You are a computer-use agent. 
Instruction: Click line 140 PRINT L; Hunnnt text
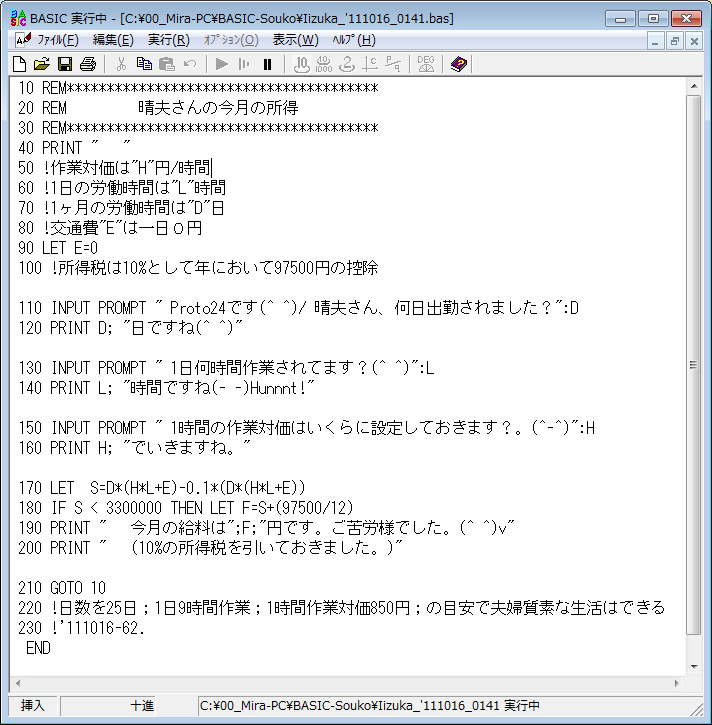click(x=166, y=388)
